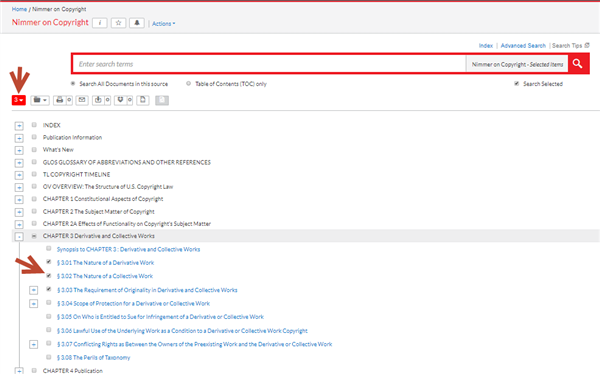This screenshot has height=374, width=600.
Task: Click the print icon in toolbar
Action: tap(59, 100)
